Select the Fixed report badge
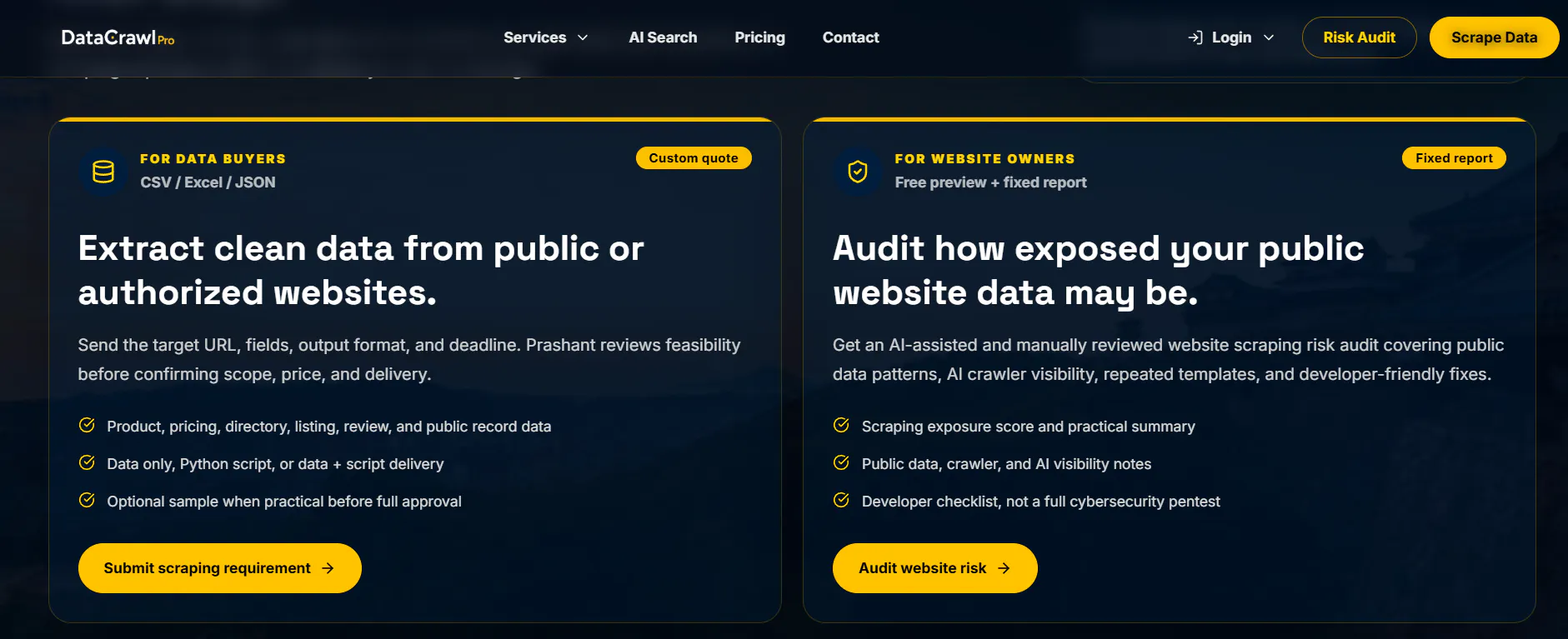The width and height of the screenshot is (1568, 639). (1454, 158)
